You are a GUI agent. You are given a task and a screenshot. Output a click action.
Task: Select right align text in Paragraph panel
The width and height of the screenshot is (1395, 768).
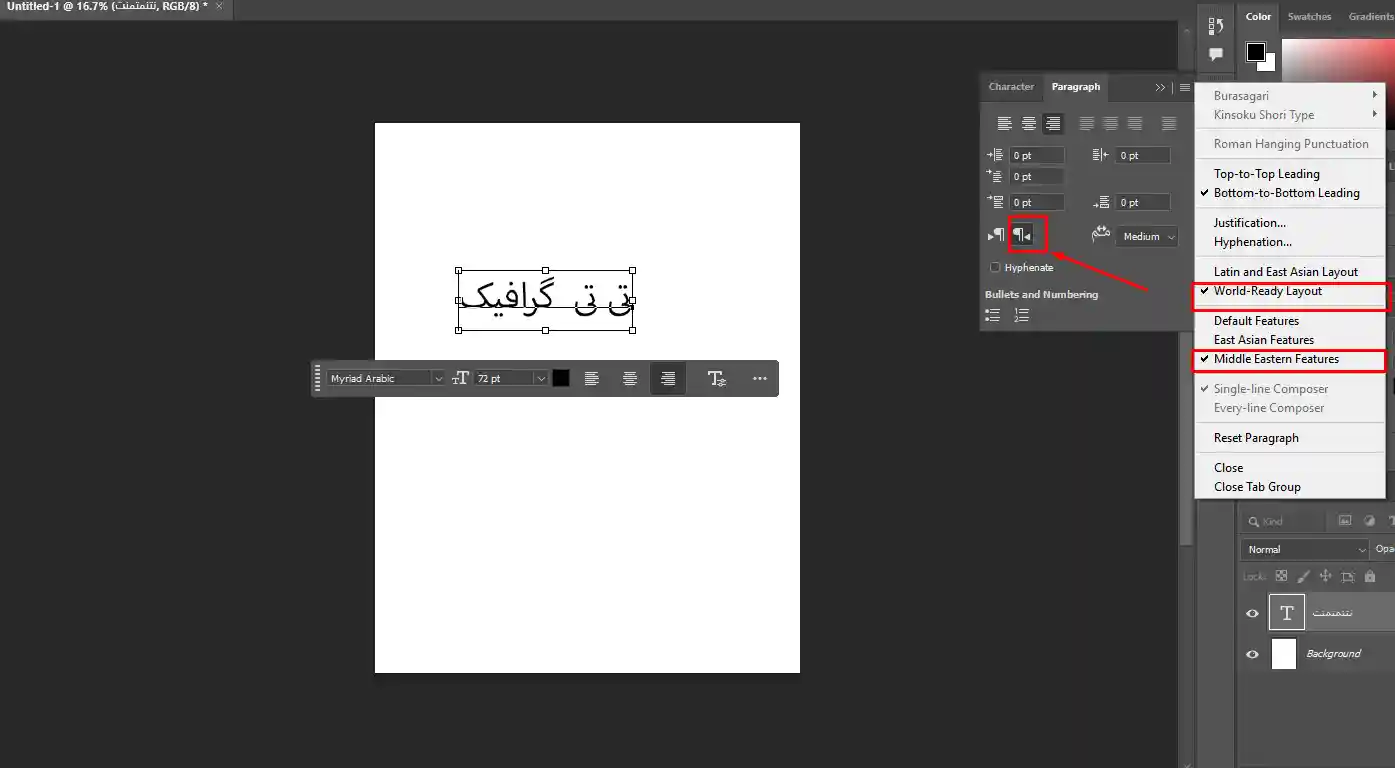1052,124
